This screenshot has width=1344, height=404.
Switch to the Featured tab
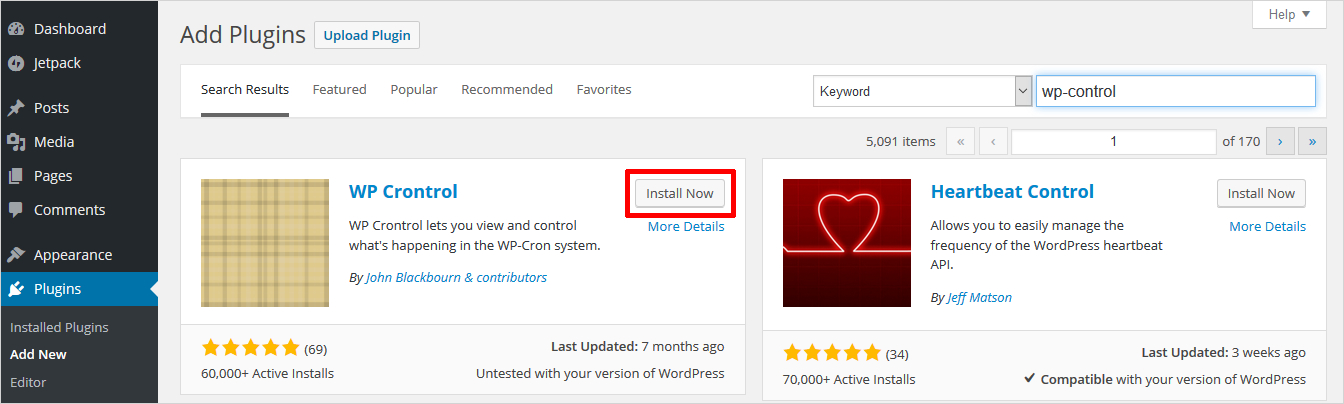pos(339,89)
